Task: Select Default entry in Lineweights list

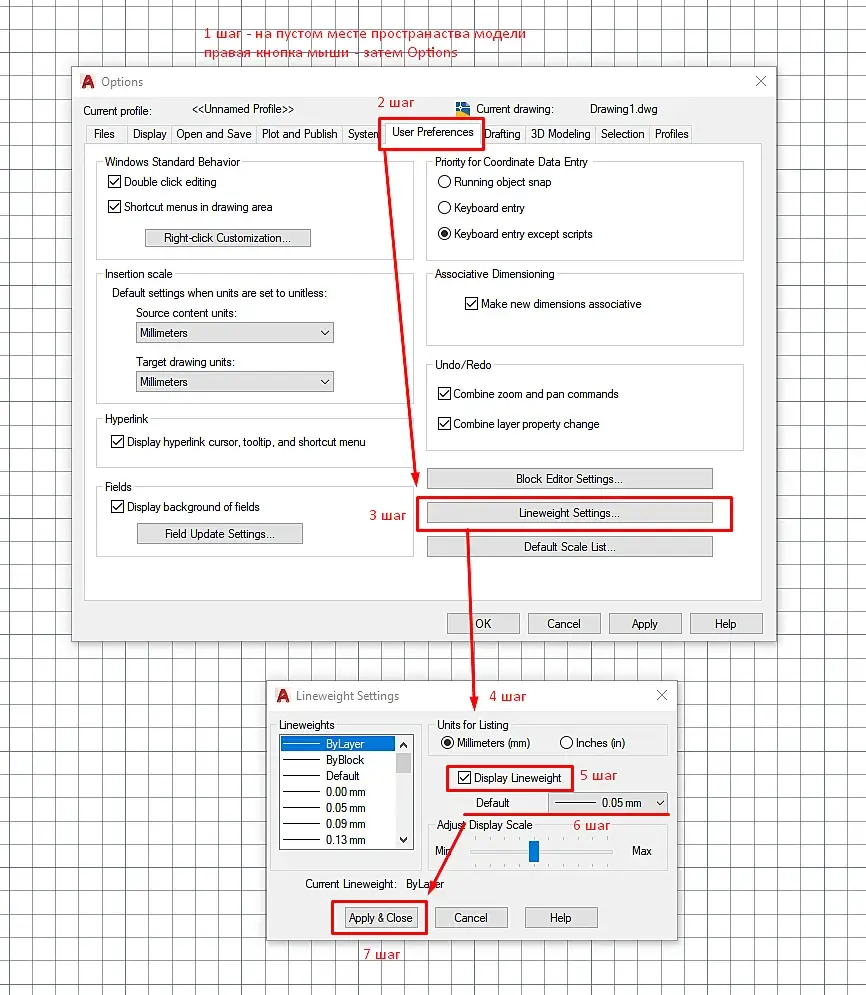Action: tap(338, 775)
